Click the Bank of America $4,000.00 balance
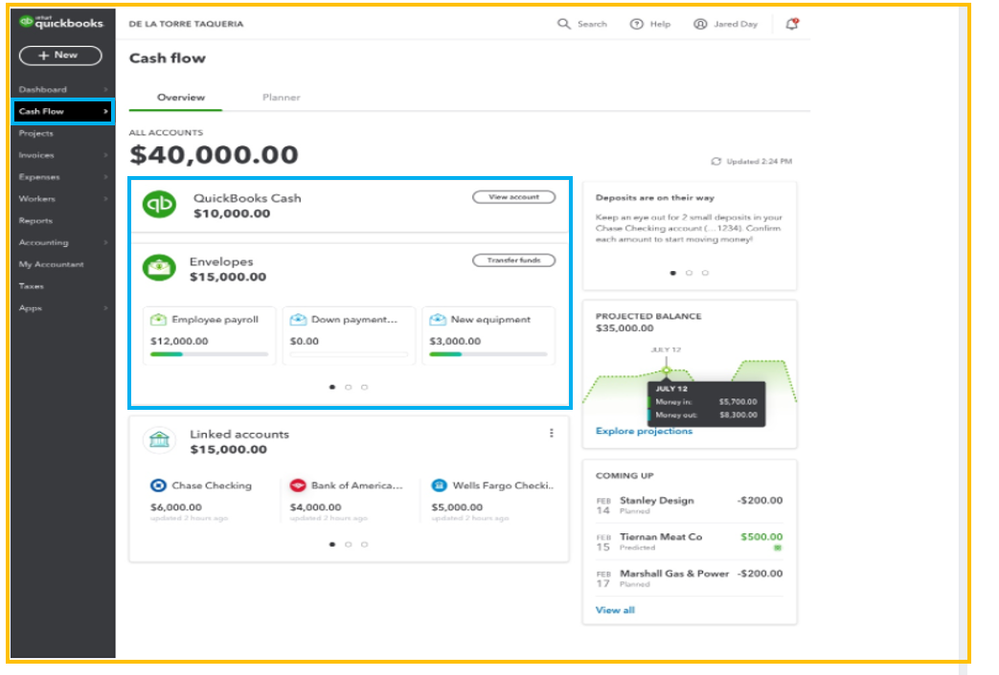 click(x=315, y=507)
